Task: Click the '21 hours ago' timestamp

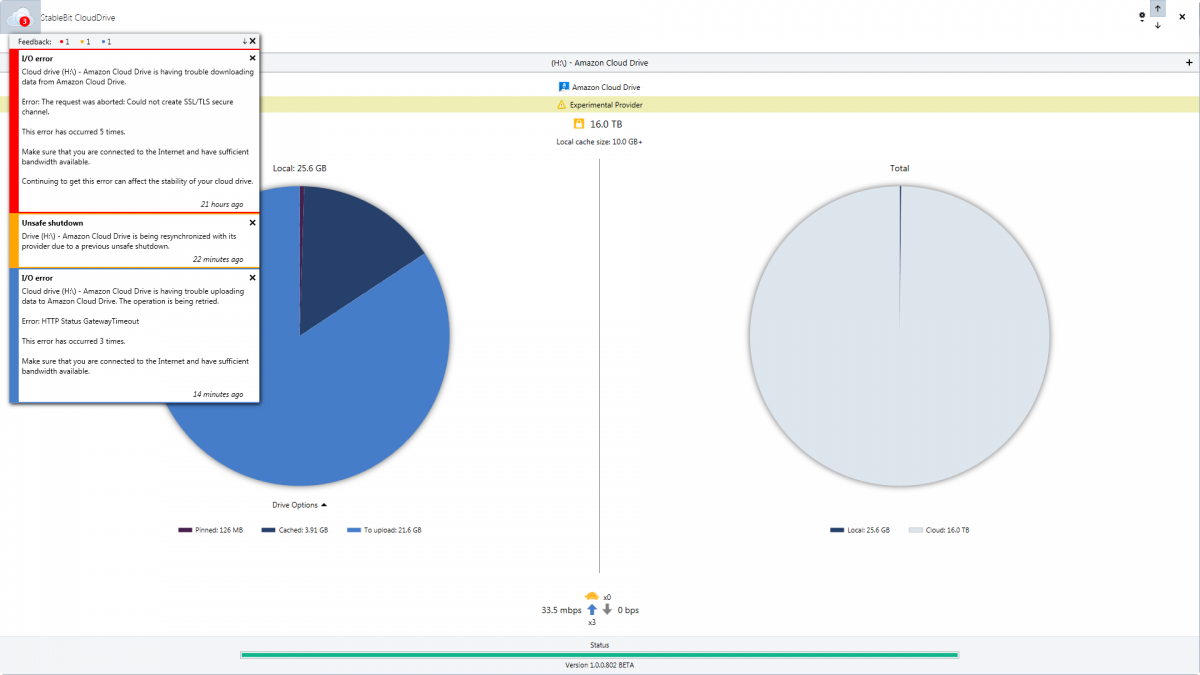Action: (221, 204)
